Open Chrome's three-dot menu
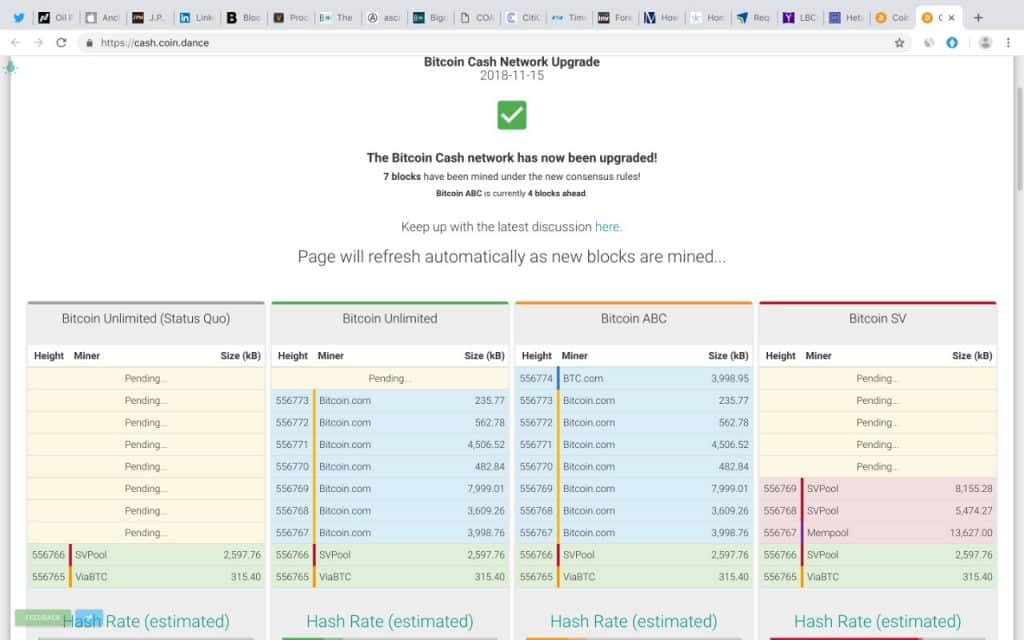Image resolution: width=1024 pixels, height=640 pixels. [x=1008, y=42]
